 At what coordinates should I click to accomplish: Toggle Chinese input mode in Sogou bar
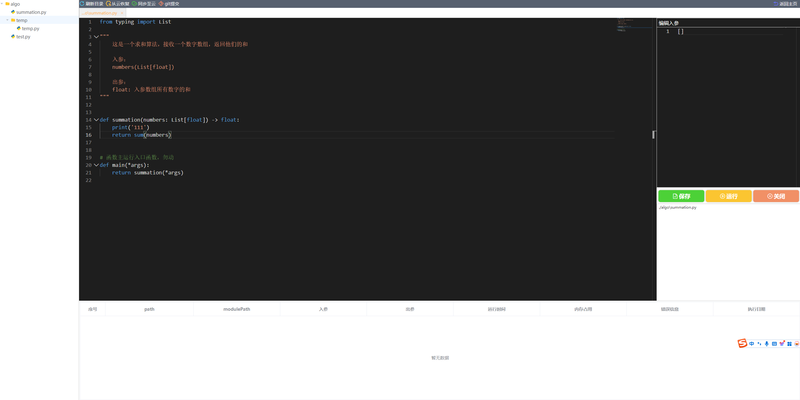pos(752,344)
